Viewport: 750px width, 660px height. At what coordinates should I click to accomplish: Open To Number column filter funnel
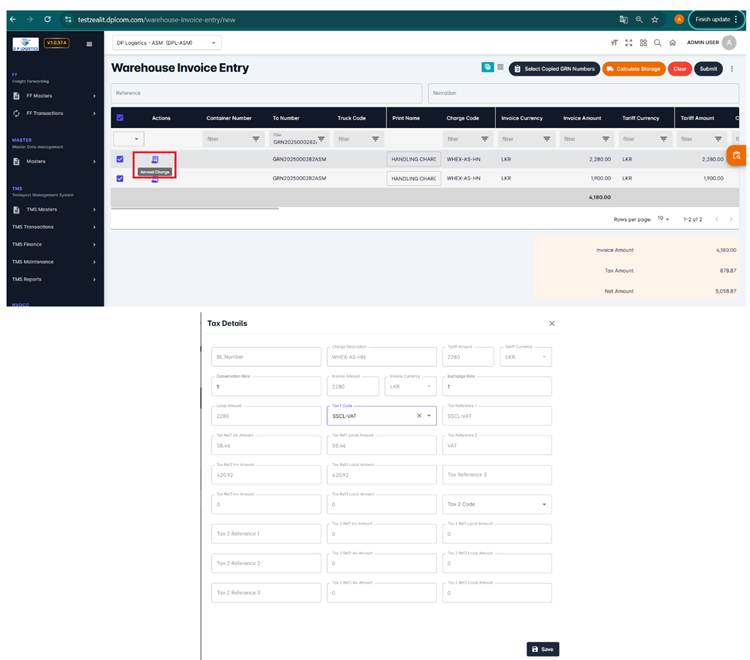click(x=321, y=139)
